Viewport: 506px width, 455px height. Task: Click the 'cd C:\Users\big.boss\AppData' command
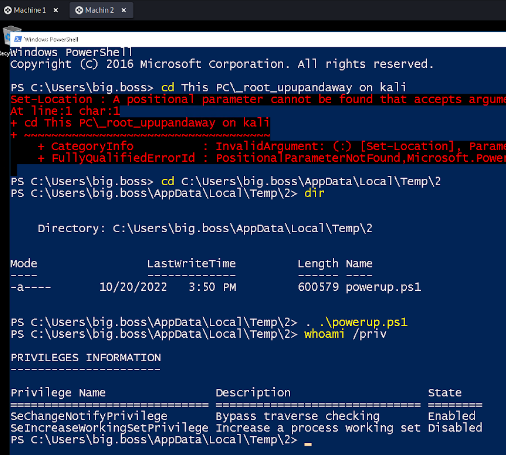point(301,181)
